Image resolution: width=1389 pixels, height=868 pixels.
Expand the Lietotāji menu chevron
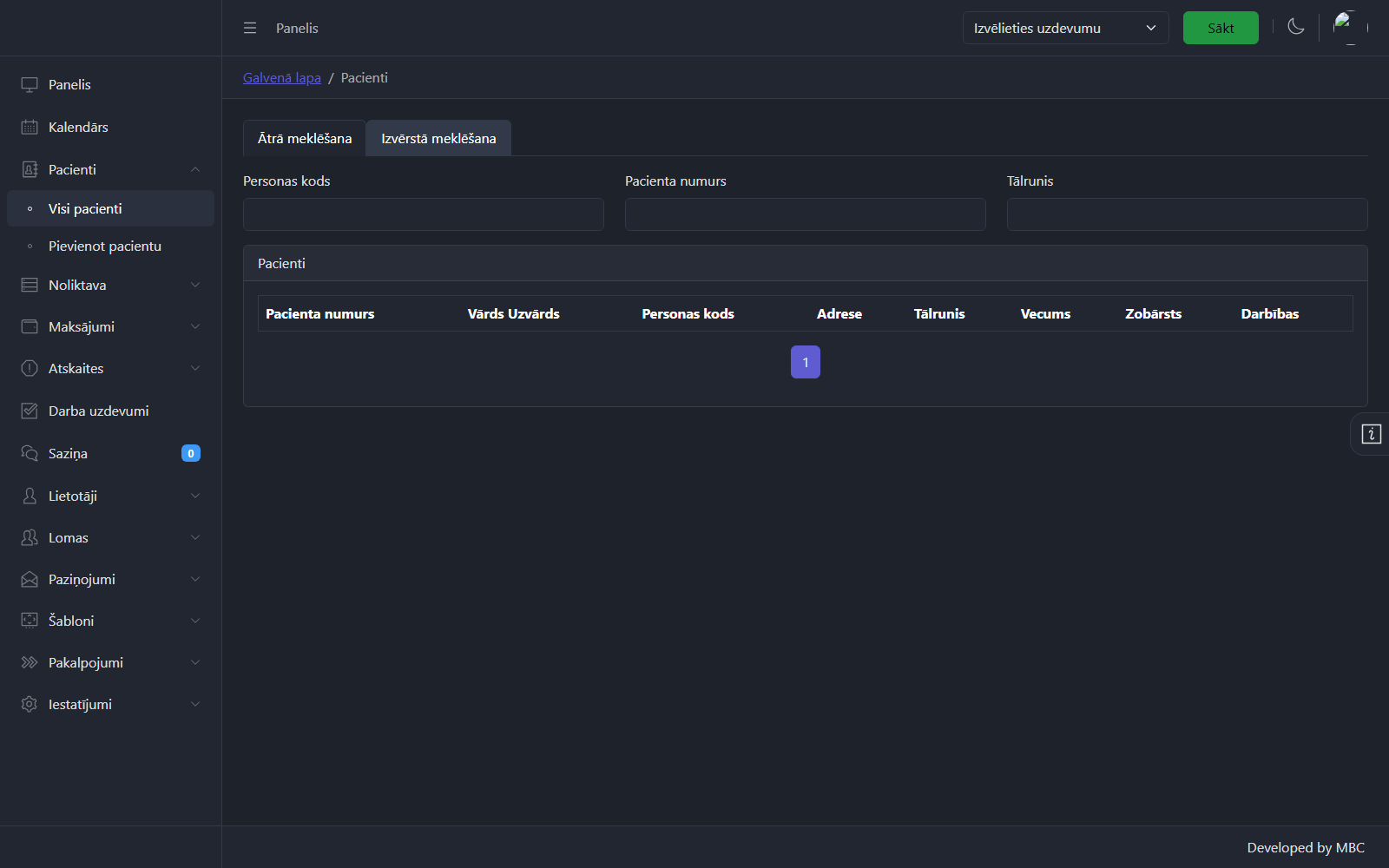[195, 496]
